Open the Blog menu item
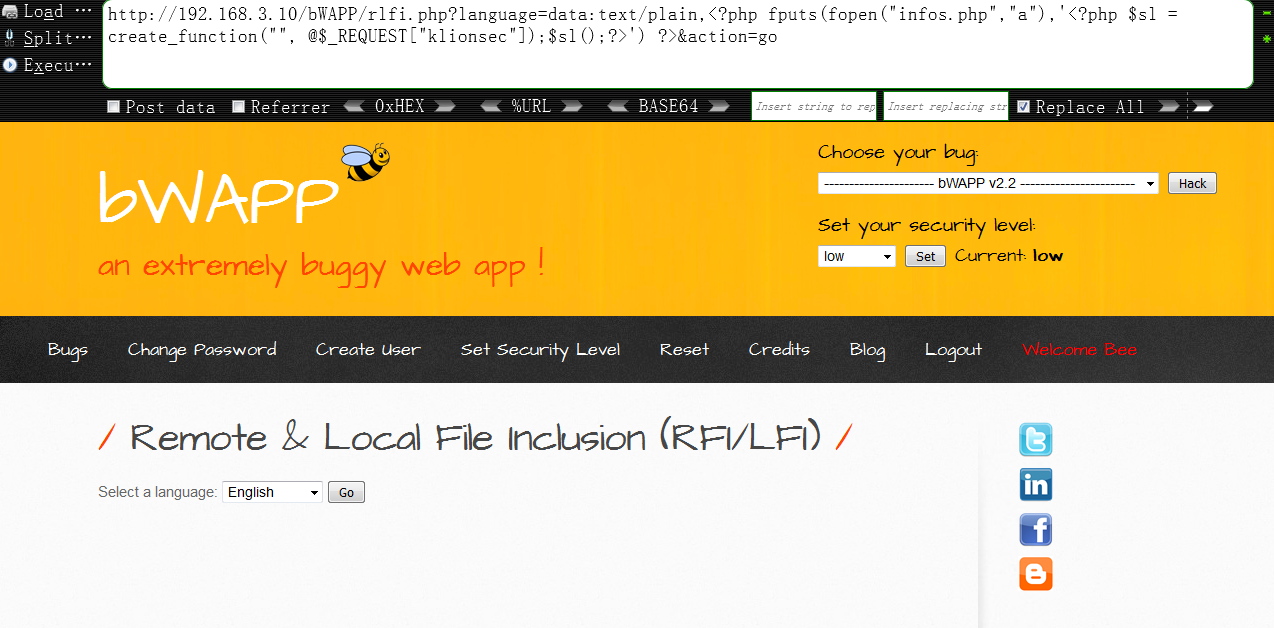Viewport: 1274px width, 628px height. pyautogui.click(x=867, y=350)
